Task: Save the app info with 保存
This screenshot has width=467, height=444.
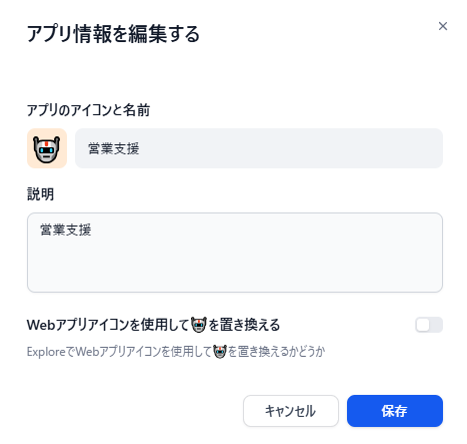Action: [395, 411]
